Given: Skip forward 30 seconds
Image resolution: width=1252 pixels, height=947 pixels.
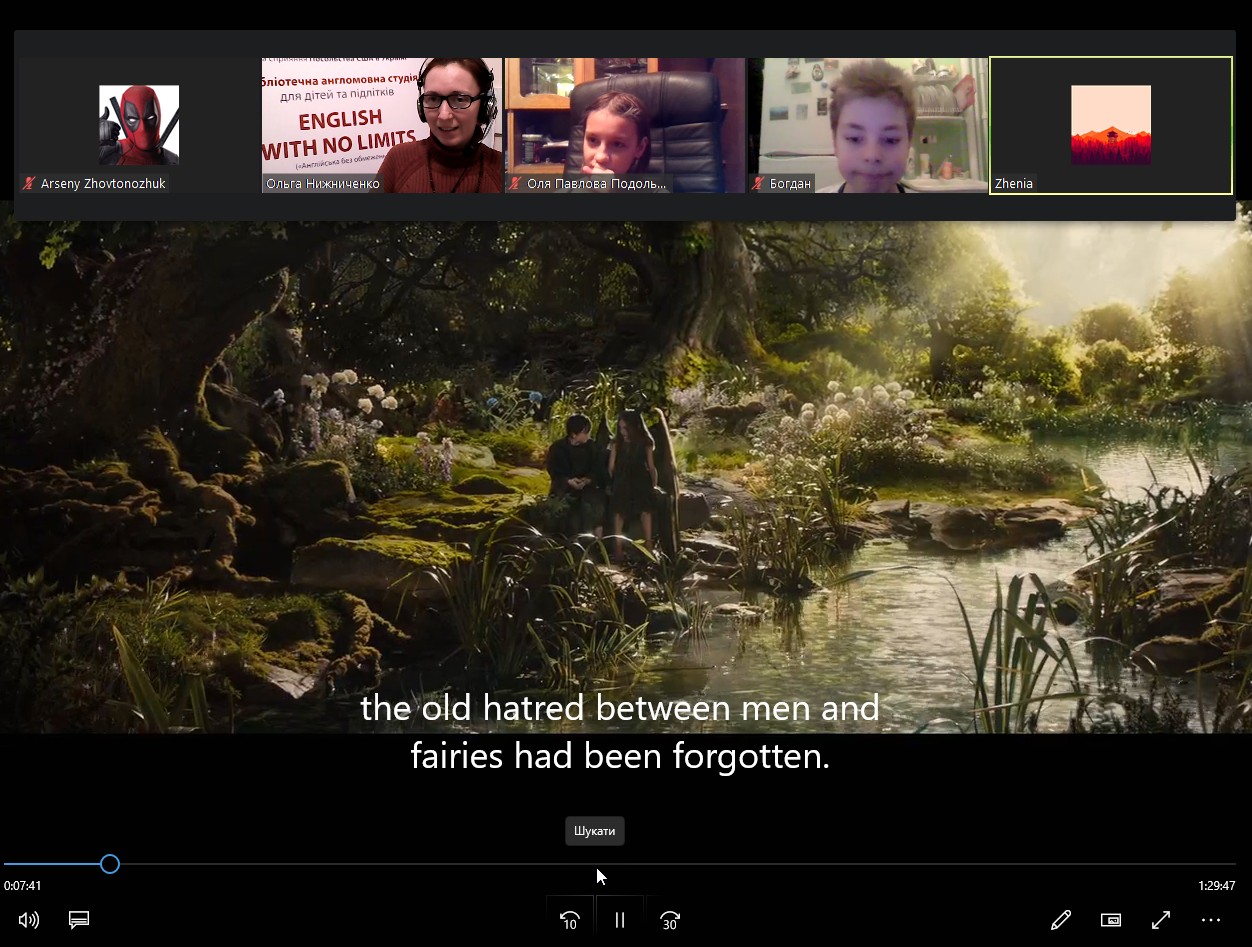Looking at the screenshot, I should (670, 920).
